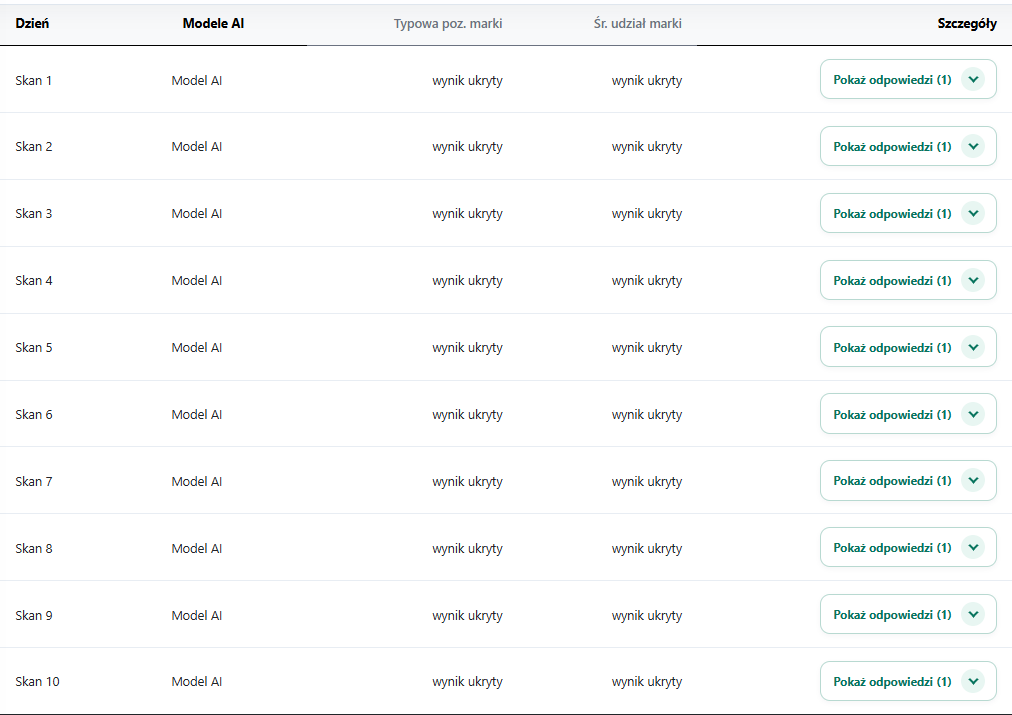
Task: Click Skan 8's hidden 'Typowa poz. marki' result
Action: pos(467,549)
